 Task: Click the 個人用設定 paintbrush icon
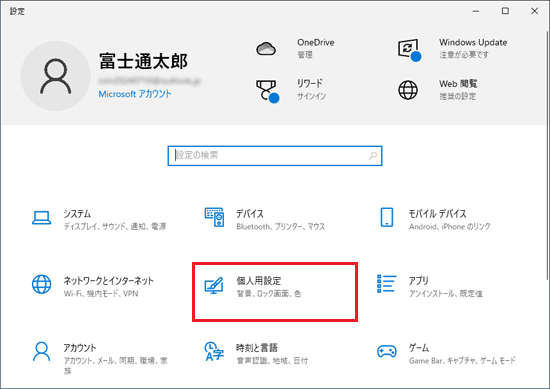[x=214, y=286]
